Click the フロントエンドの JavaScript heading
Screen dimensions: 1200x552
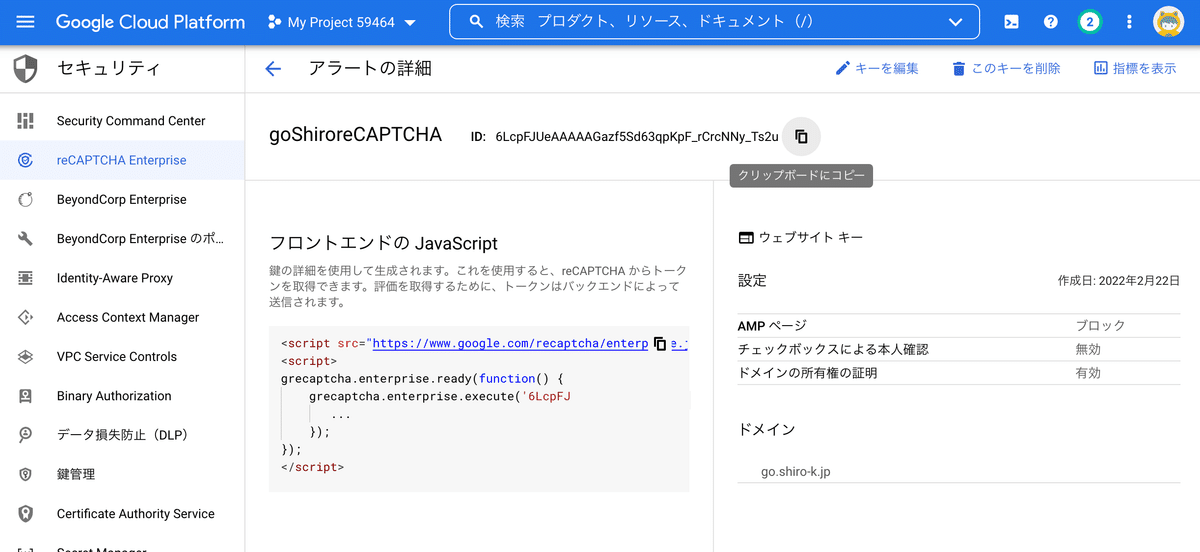[x=384, y=243]
